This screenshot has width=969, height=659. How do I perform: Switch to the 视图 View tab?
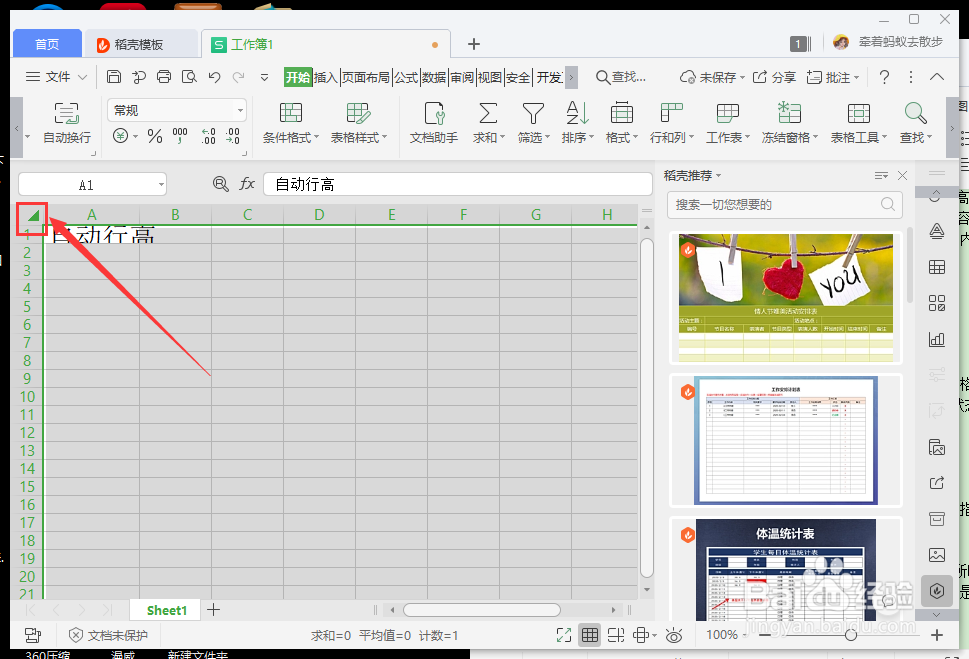(489, 77)
